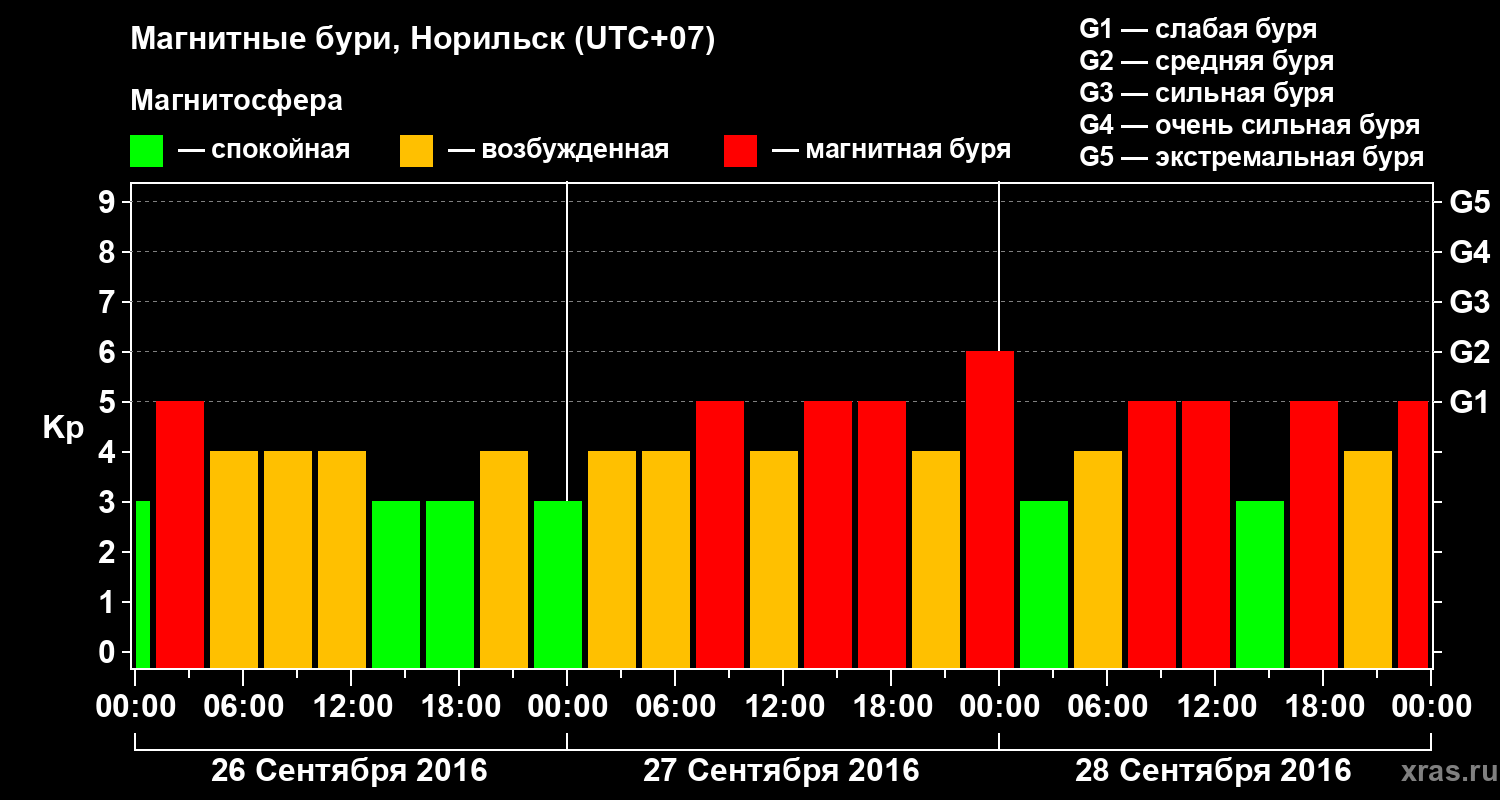Click the orange bar just before the Kp 6 bar
This screenshot has width=1500, height=800.
click(936, 559)
